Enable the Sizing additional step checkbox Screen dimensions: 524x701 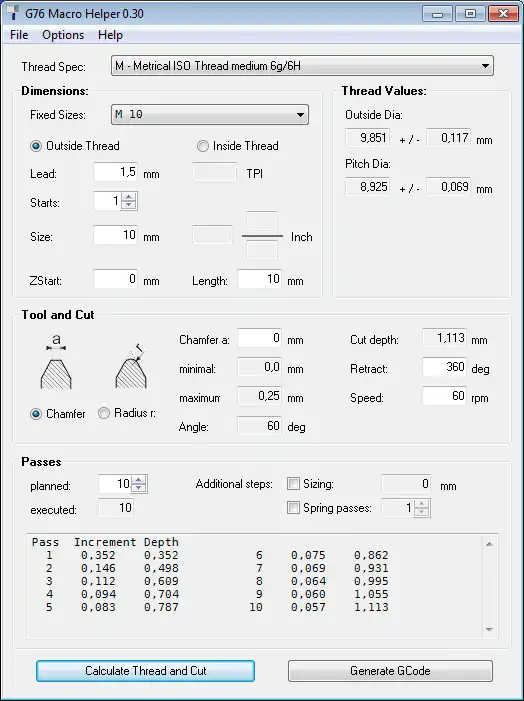pos(293,484)
